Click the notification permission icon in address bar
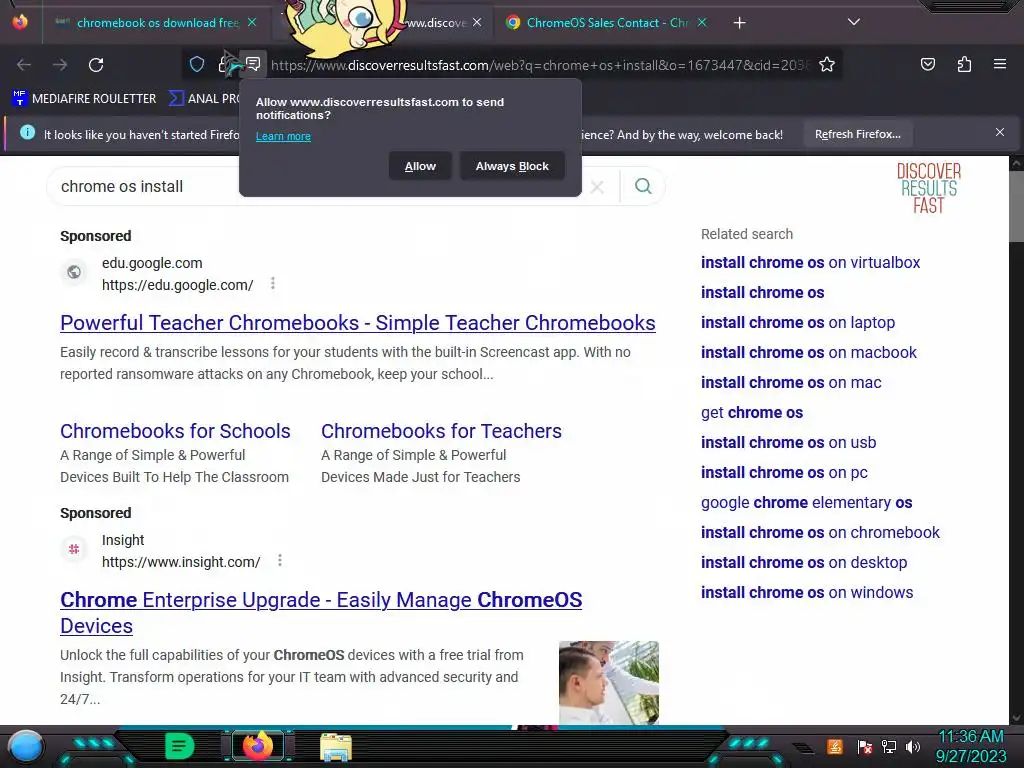 tap(253, 64)
